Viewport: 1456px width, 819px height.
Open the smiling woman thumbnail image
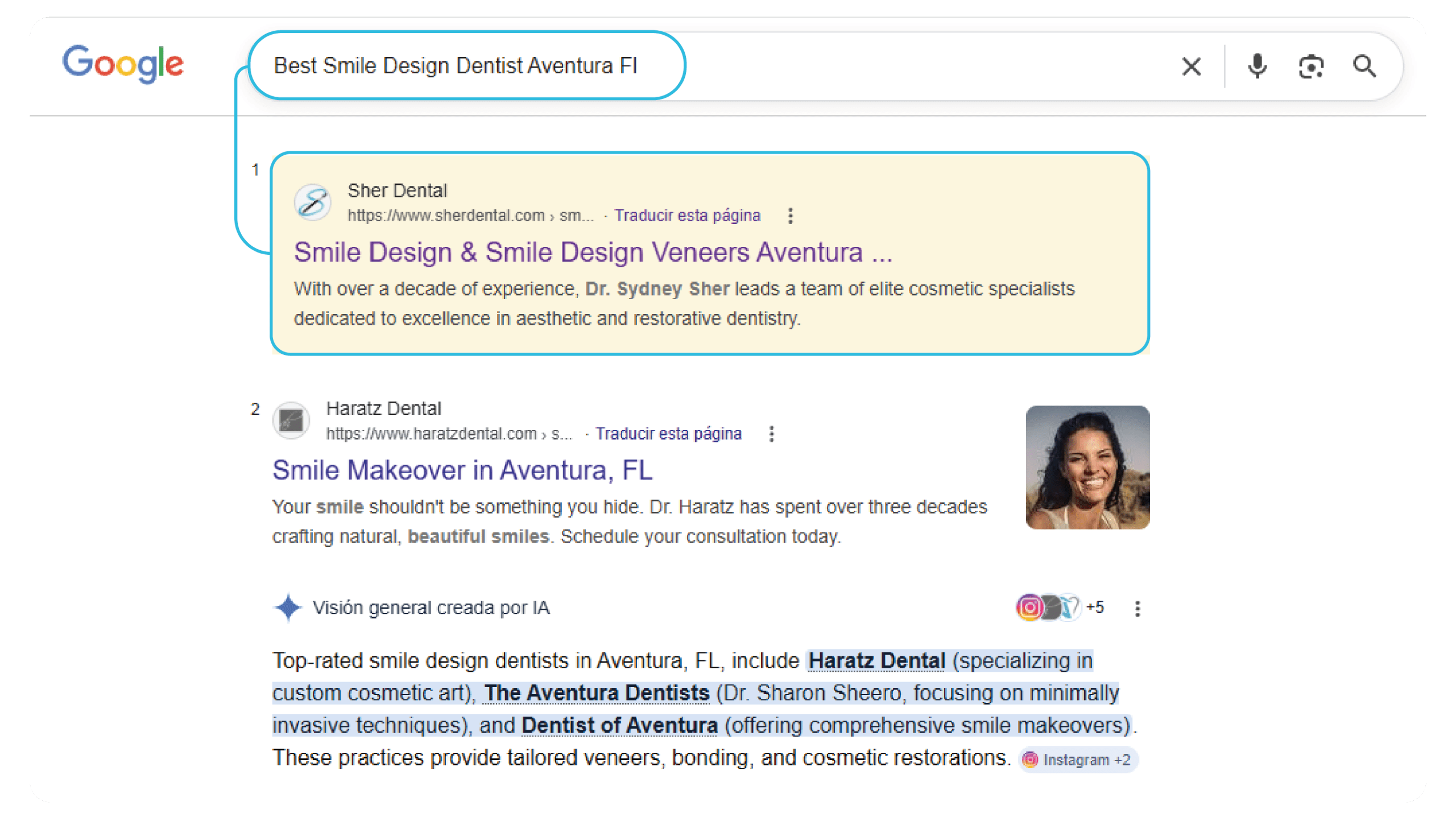click(x=1087, y=468)
